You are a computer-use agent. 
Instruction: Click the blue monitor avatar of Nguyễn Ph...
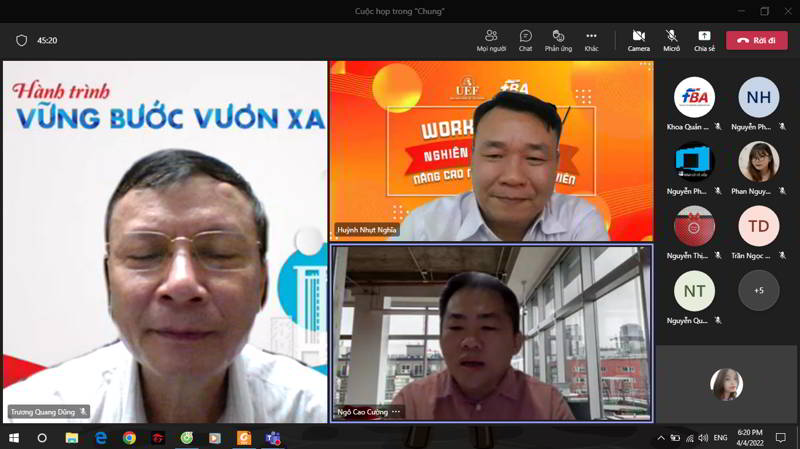[694, 162]
